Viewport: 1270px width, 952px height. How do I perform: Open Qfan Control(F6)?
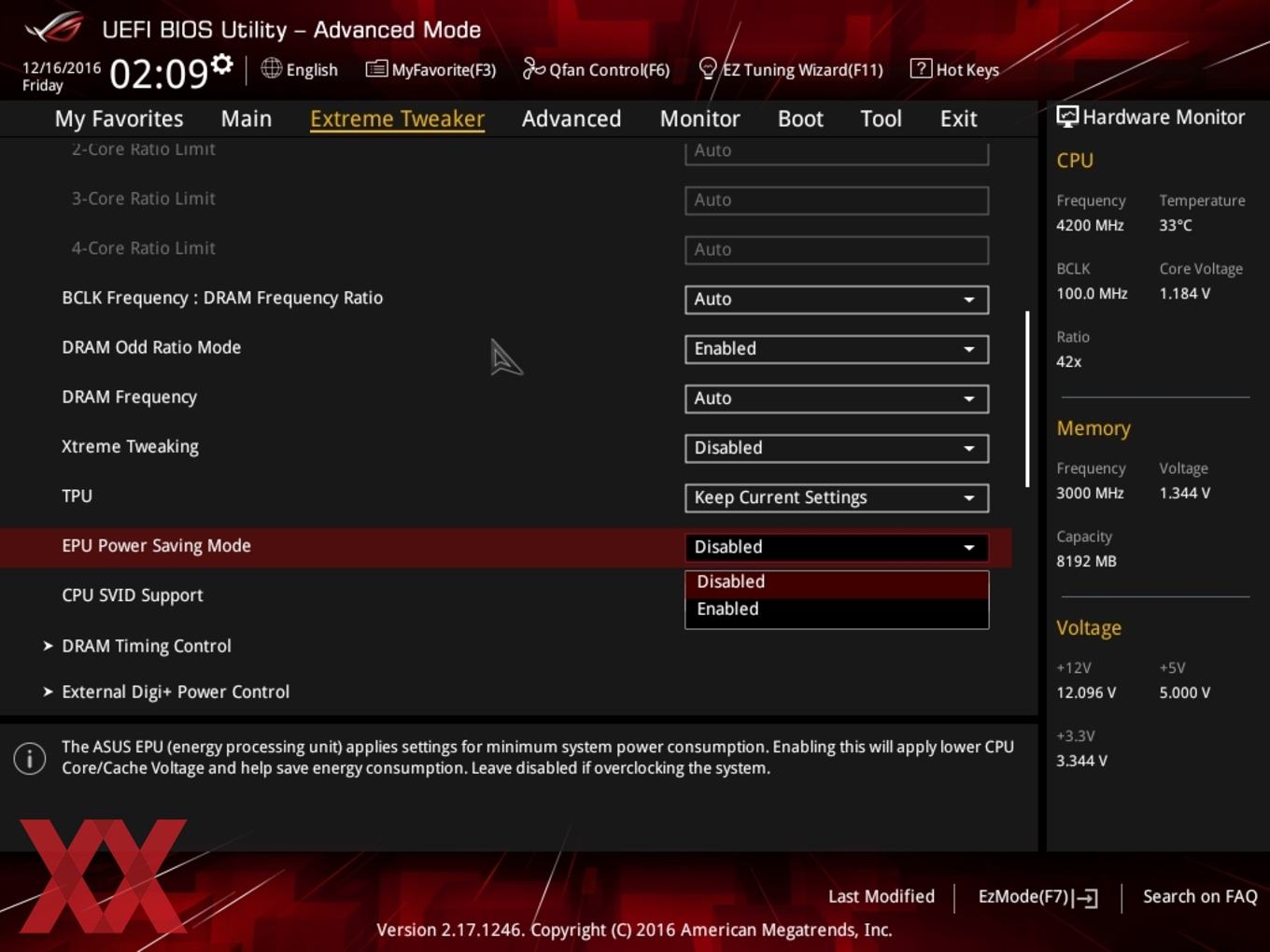(x=596, y=69)
